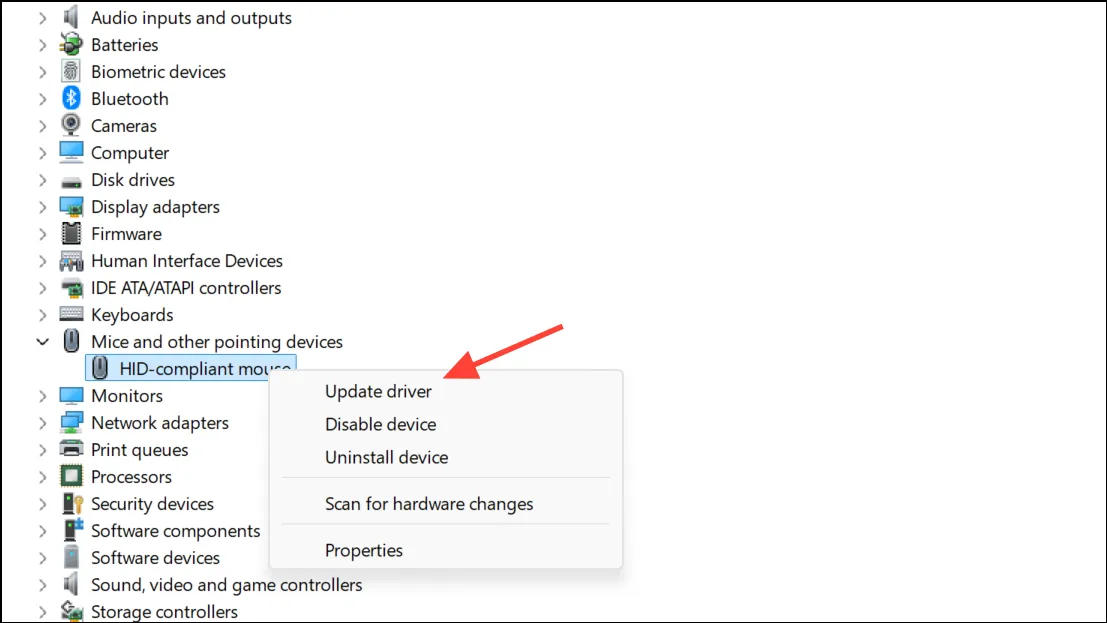Image resolution: width=1107 pixels, height=623 pixels.
Task: Select the Computer category label
Action: 130,153
